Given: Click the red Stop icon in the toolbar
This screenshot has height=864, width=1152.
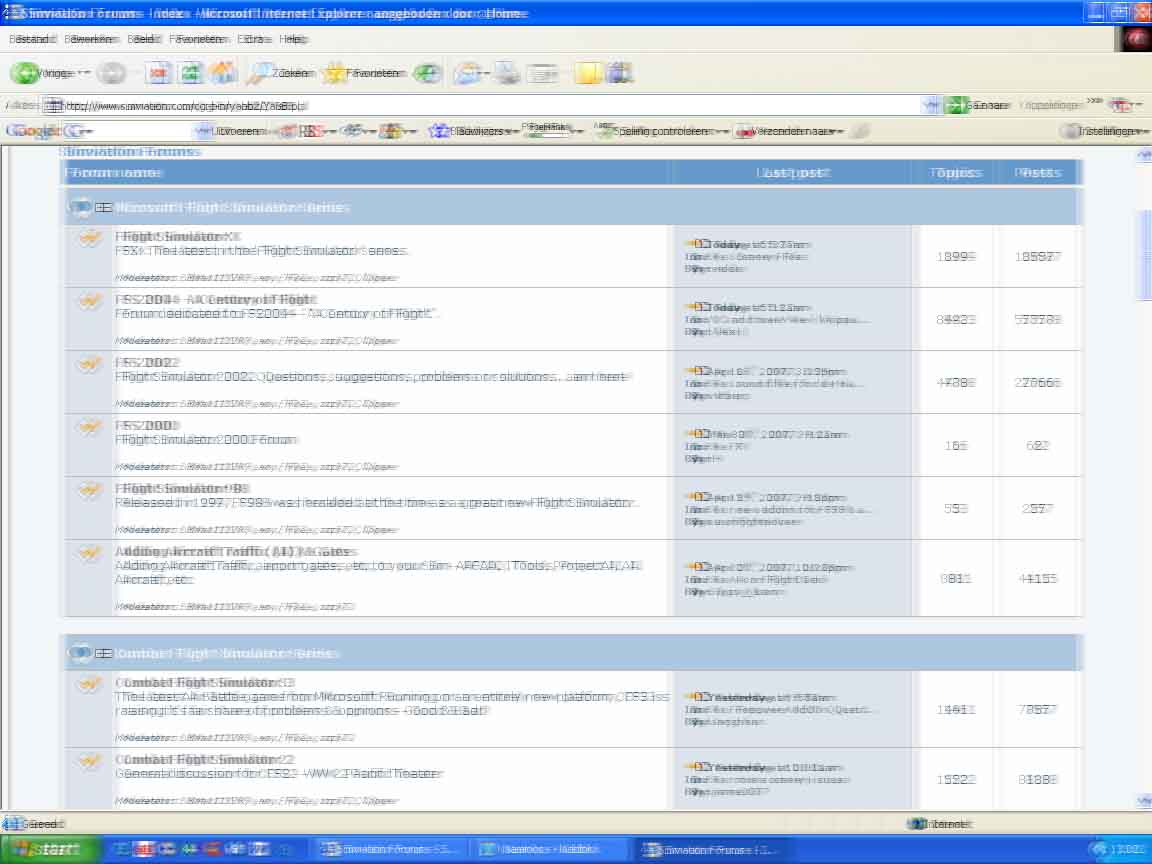Looking at the screenshot, I should point(159,73).
